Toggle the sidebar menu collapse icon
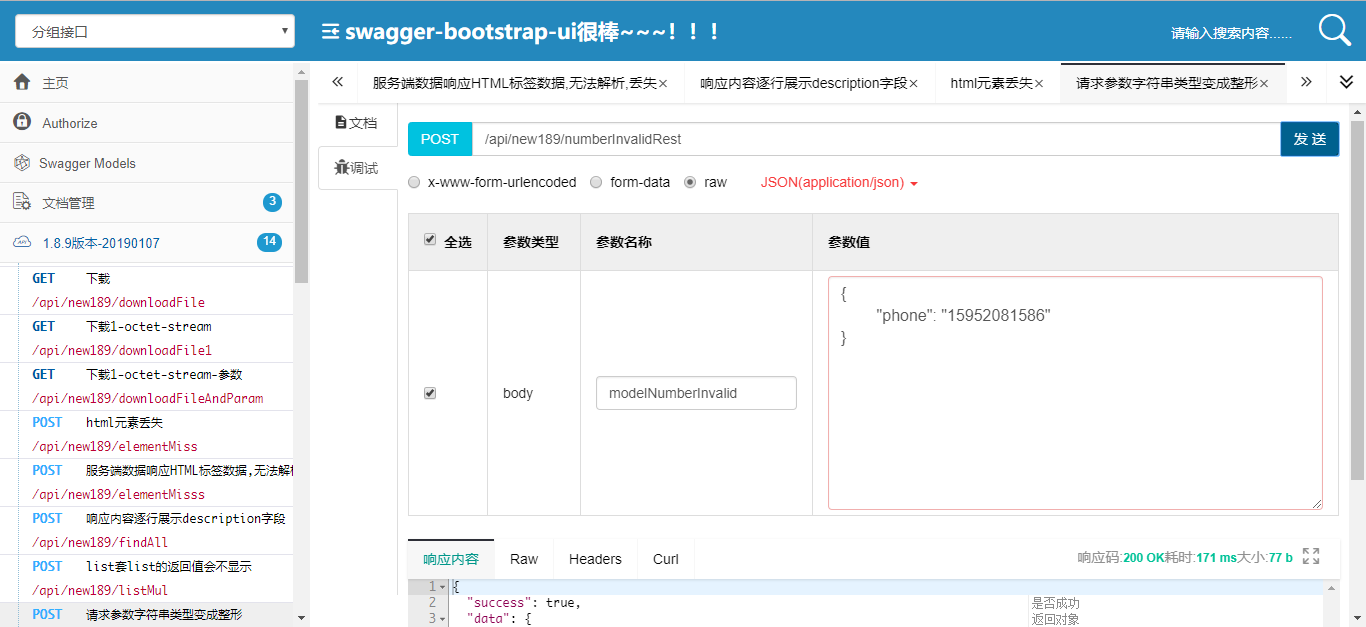 pyautogui.click(x=330, y=31)
